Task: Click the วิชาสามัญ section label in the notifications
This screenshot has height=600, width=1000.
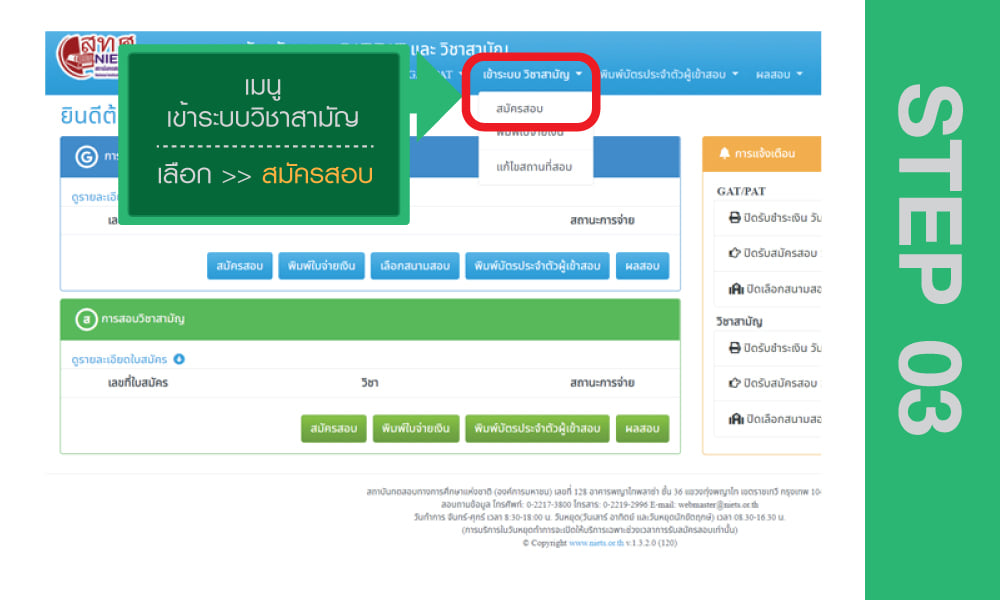Action: click(739, 321)
